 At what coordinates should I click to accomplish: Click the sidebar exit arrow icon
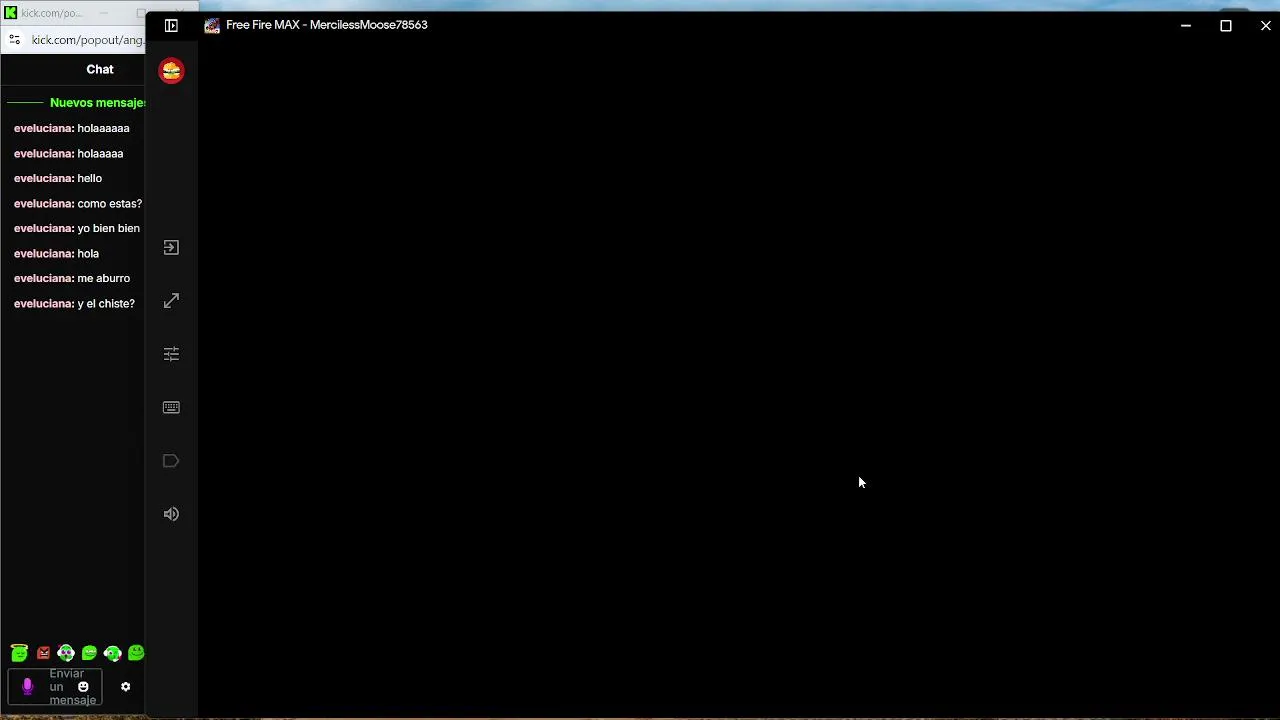[x=171, y=247]
